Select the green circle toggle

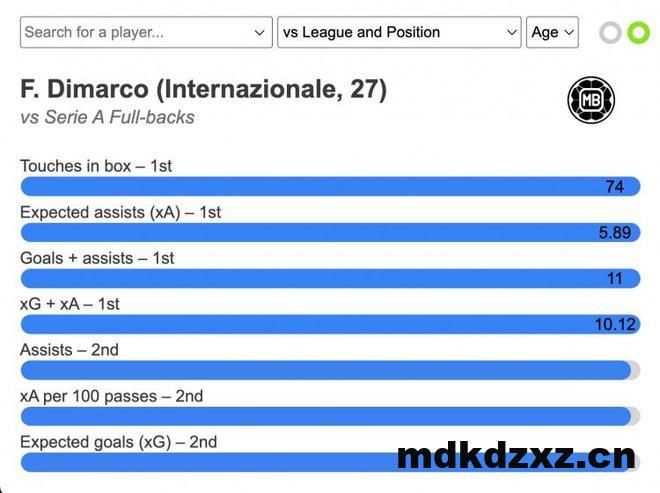(638, 32)
